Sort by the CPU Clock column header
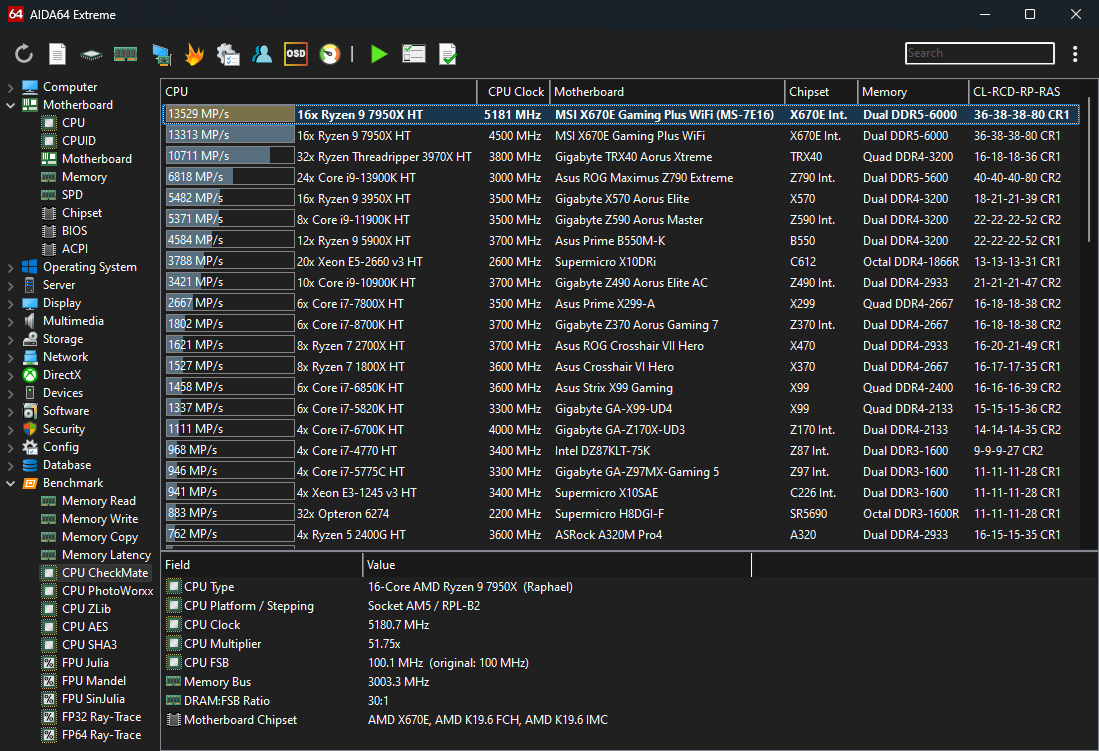The image size is (1099, 751). coord(514,92)
